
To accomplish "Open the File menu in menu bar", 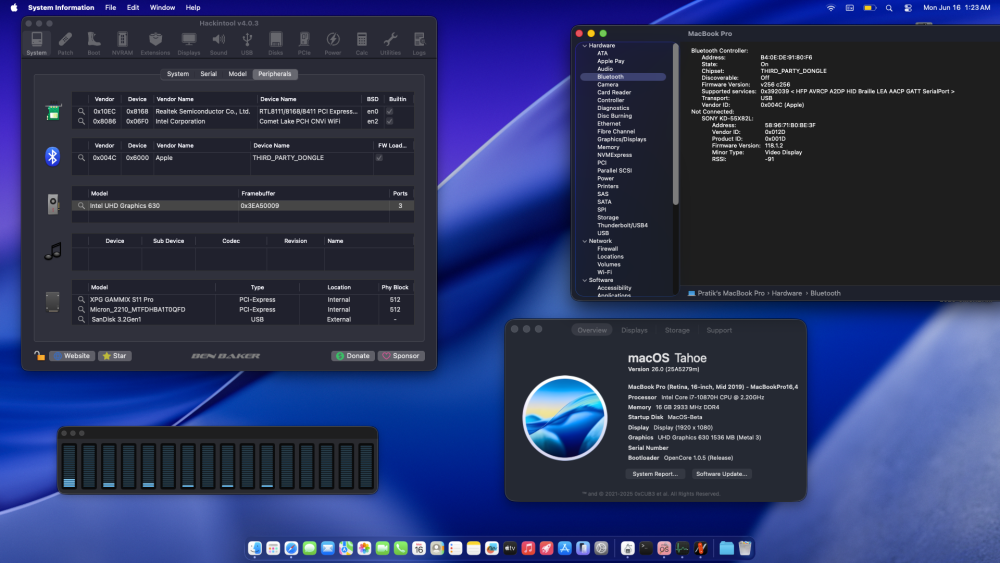I will coord(110,8).
